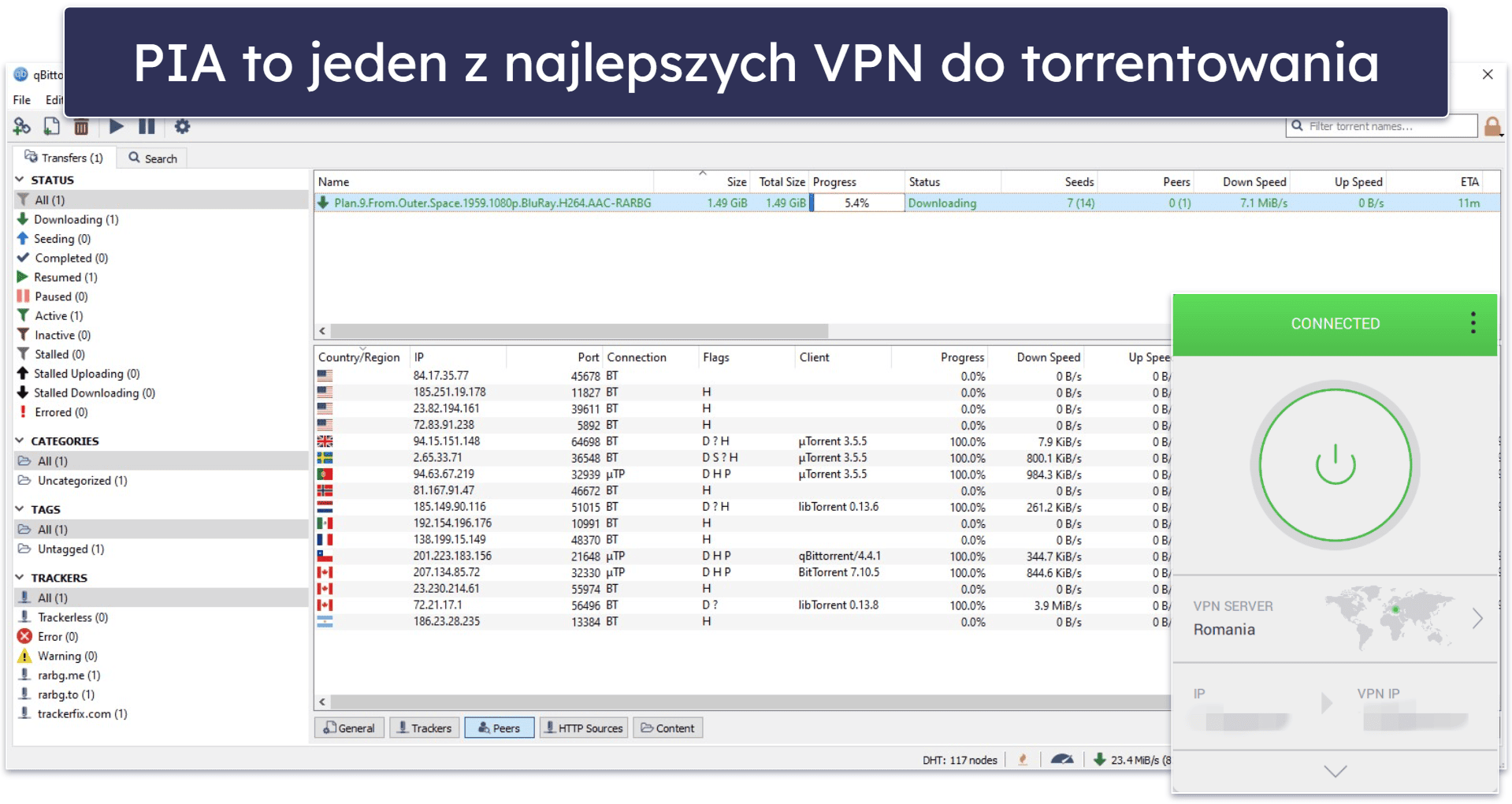This screenshot has width=1512, height=804.
Task: Collapse the CATEGORIES section
Action: pos(20,441)
